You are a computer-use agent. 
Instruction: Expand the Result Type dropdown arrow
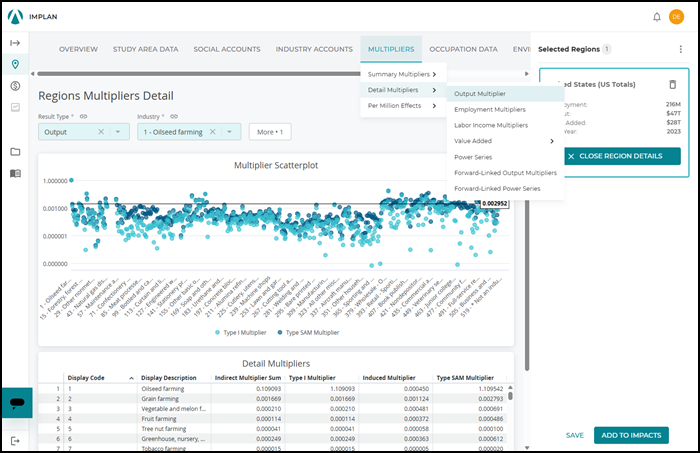tap(118, 132)
